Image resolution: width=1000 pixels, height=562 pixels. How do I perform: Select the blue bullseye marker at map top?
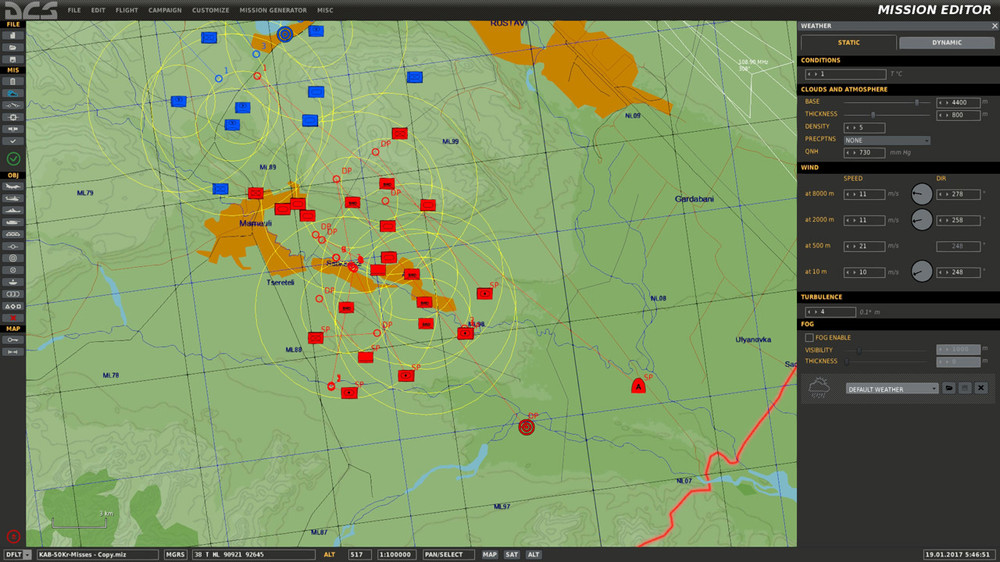(285, 34)
